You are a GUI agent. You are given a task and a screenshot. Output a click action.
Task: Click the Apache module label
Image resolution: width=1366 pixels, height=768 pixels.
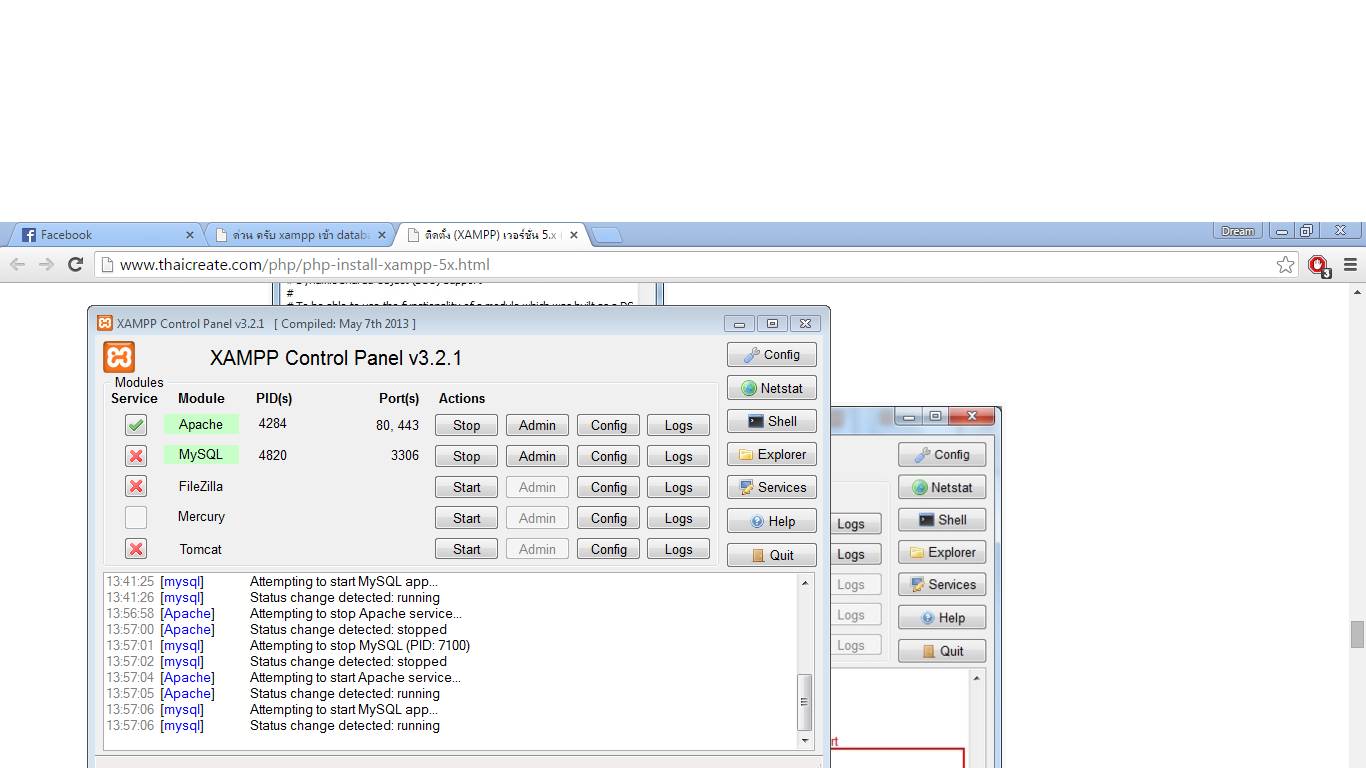(201, 424)
